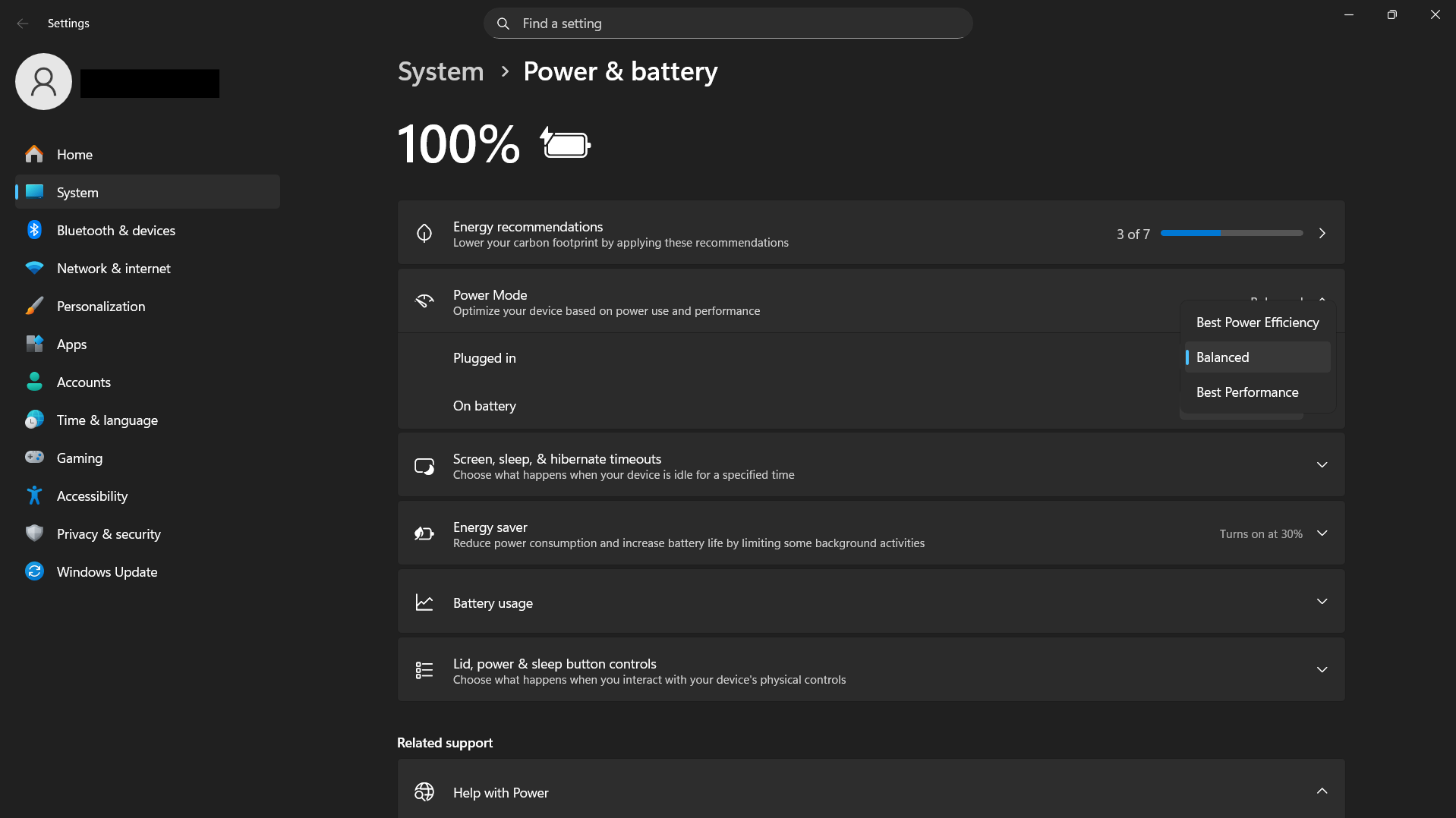Expand the Energy saver section
1456x818 pixels.
click(1322, 533)
